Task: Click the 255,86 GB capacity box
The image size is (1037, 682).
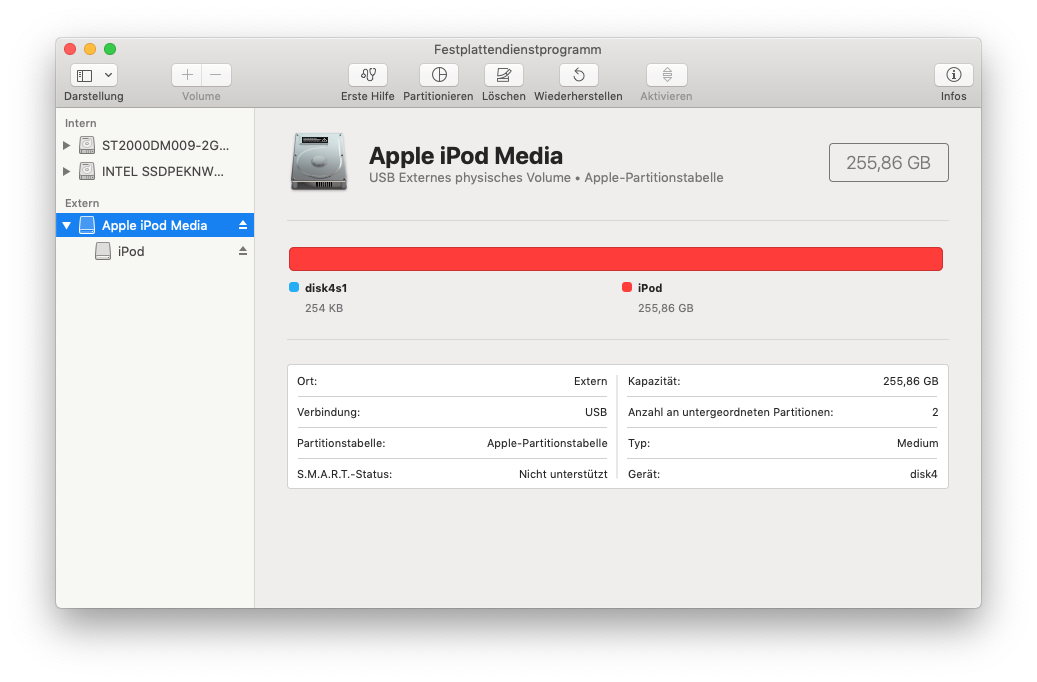Action: 888,162
